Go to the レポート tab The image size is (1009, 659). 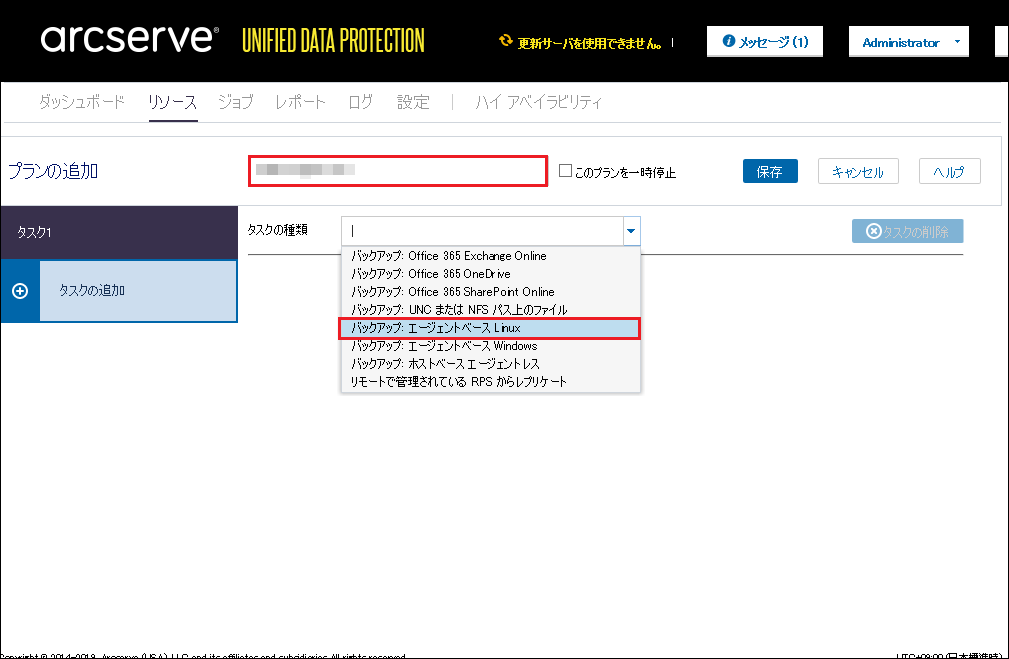(301, 102)
